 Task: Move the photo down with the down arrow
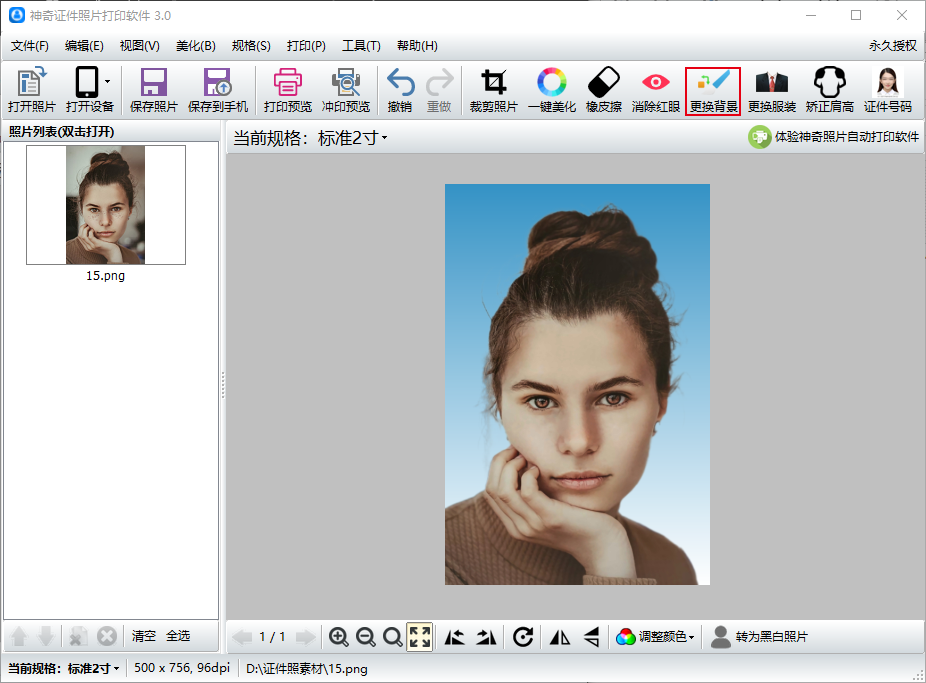pos(45,636)
